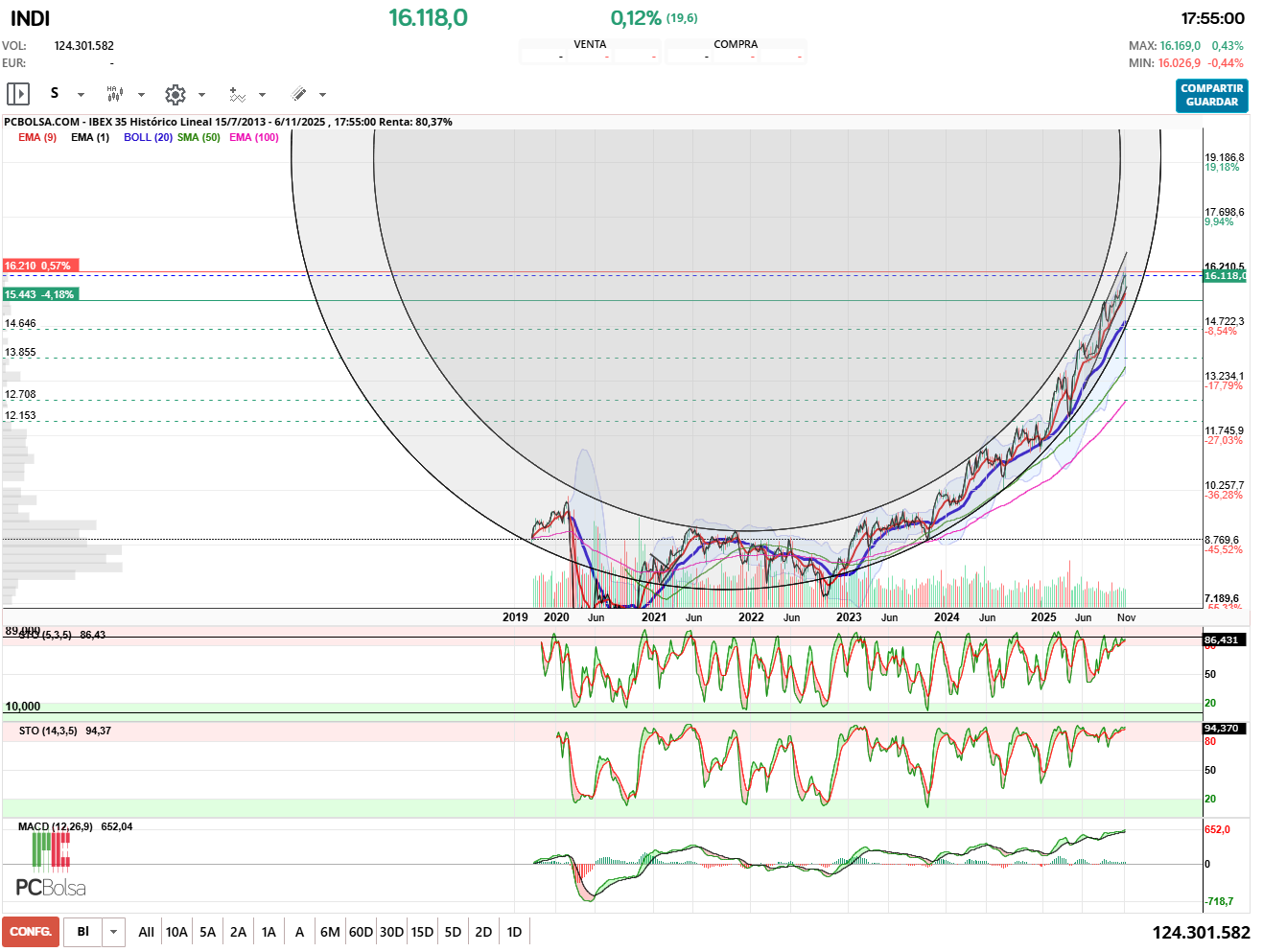
Task: Select the 6M timeframe tab
Action: (x=329, y=931)
